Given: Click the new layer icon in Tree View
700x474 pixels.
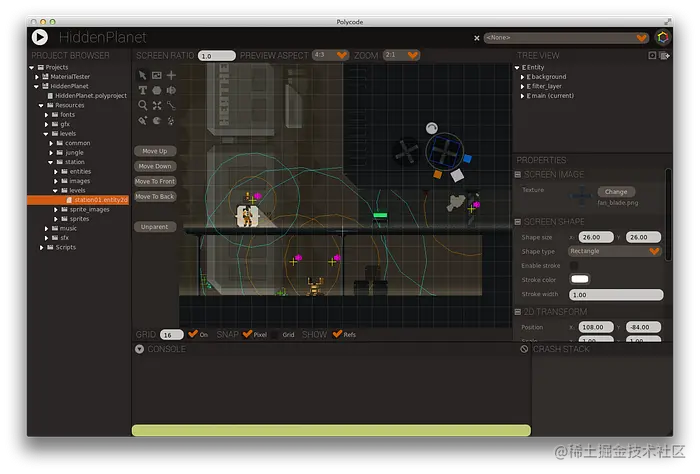Looking at the screenshot, I should coord(652,55).
